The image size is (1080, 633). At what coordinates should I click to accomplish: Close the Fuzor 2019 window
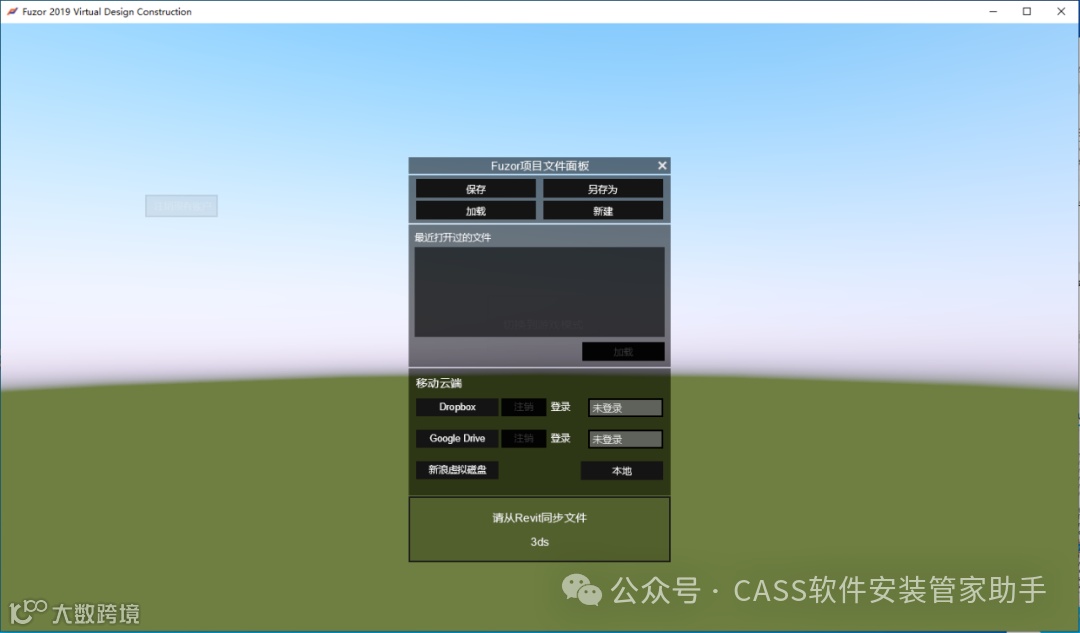point(1061,12)
